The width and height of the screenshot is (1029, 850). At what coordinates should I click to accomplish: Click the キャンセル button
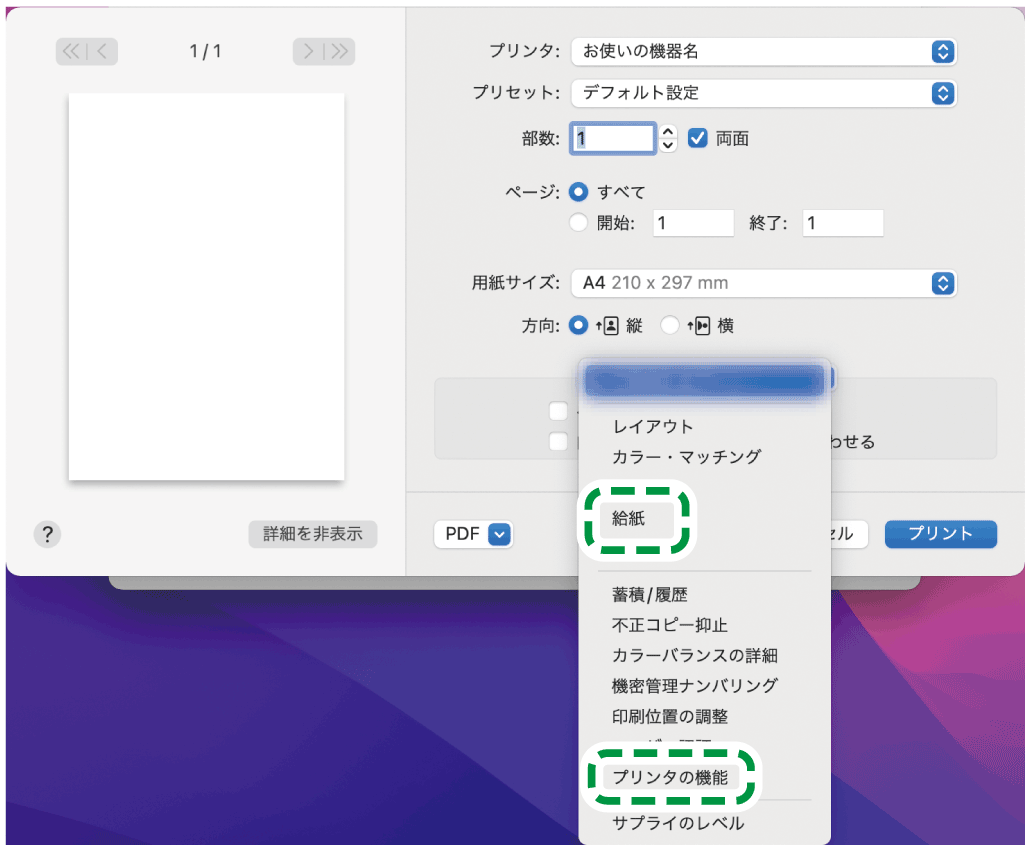coord(846,534)
